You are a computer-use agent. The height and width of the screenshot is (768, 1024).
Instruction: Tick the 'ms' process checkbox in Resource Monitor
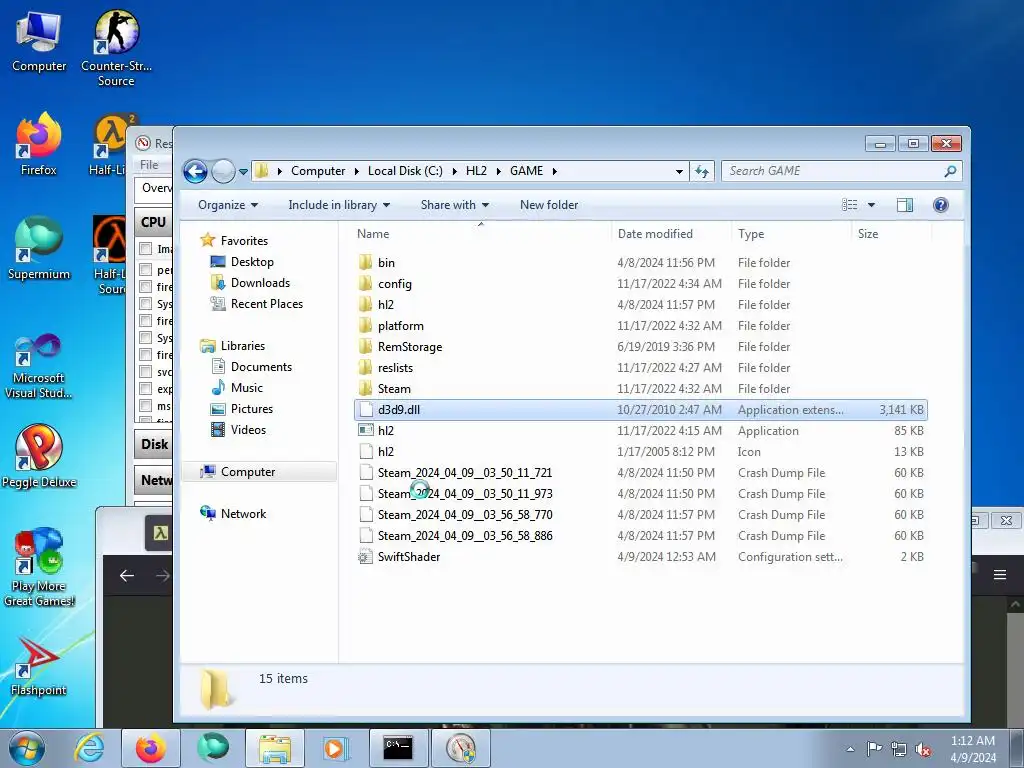tap(146, 406)
